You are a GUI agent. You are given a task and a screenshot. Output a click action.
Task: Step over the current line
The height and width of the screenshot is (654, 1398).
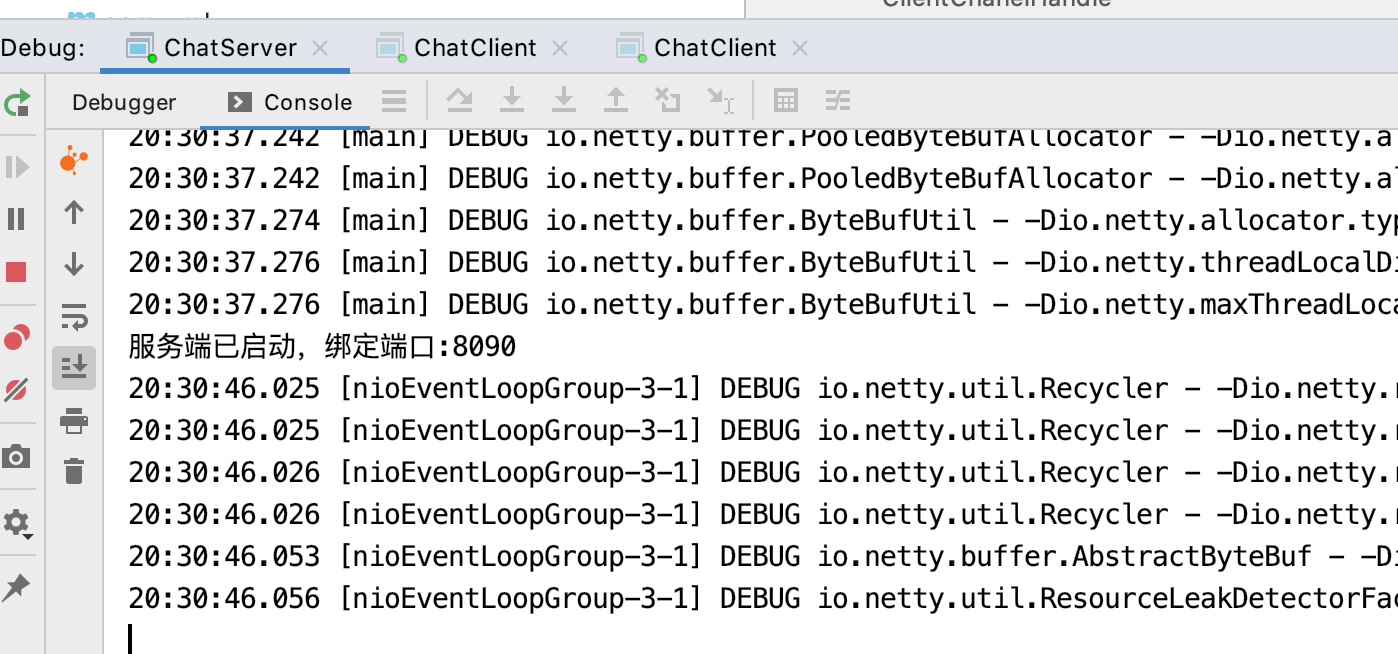[x=459, y=100]
